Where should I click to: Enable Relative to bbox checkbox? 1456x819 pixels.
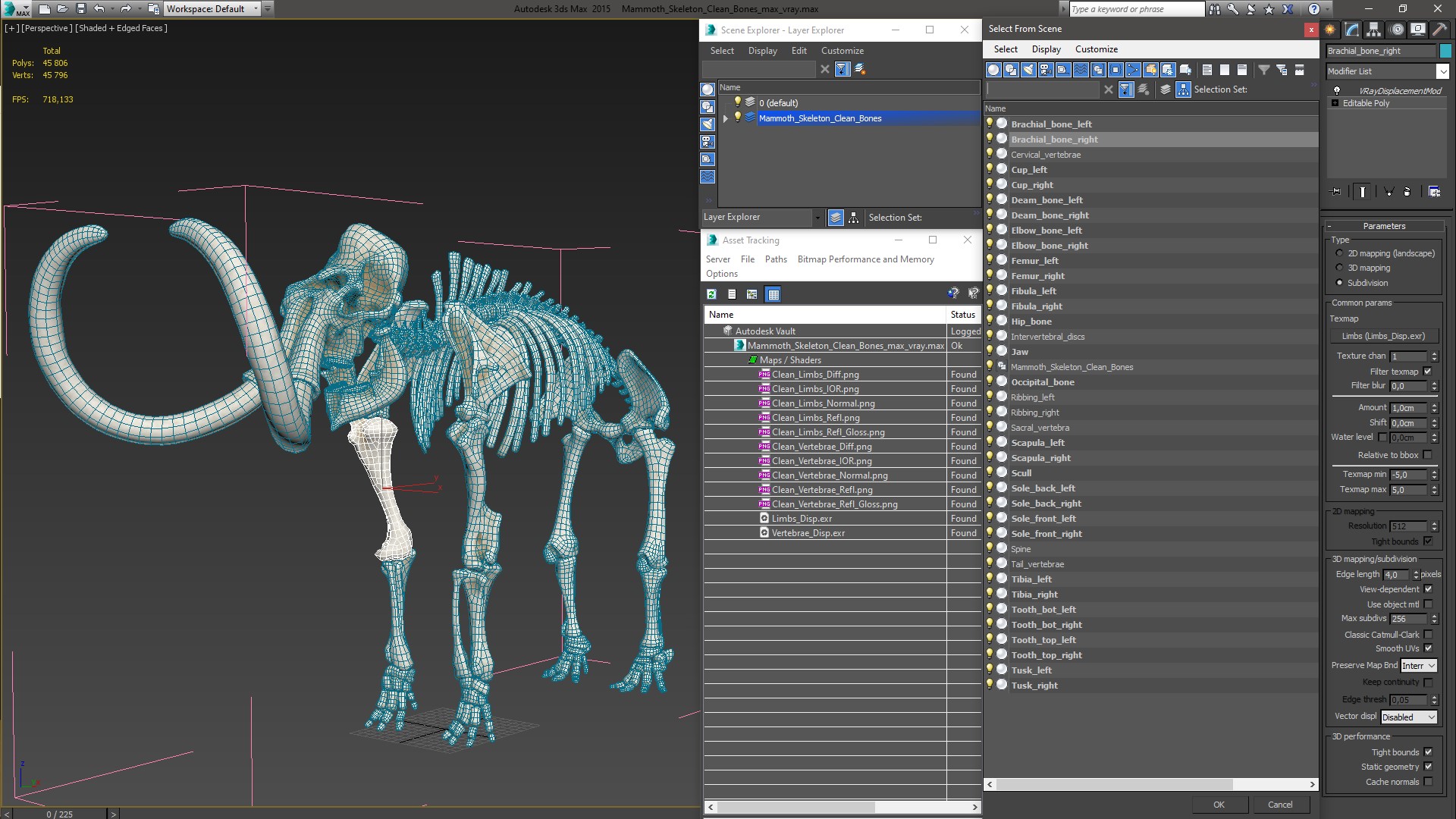[1428, 455]
